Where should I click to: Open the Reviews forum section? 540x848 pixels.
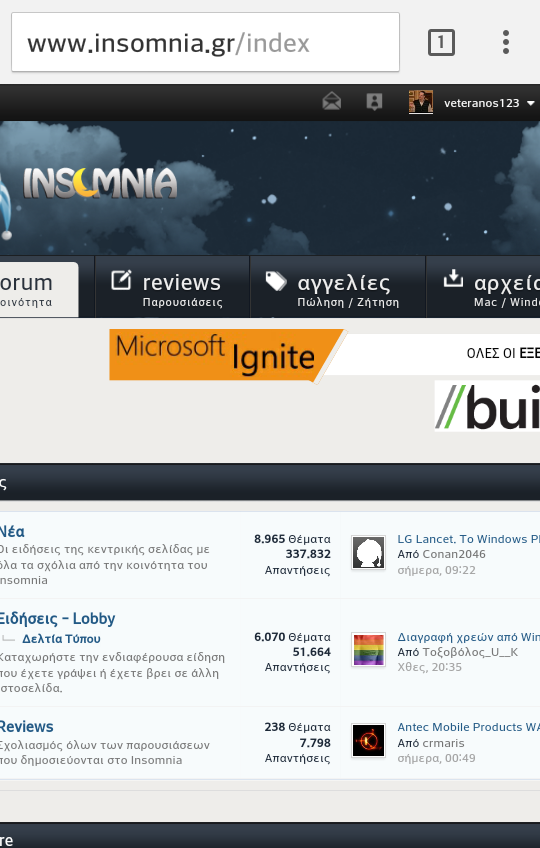tap(27, 726)
